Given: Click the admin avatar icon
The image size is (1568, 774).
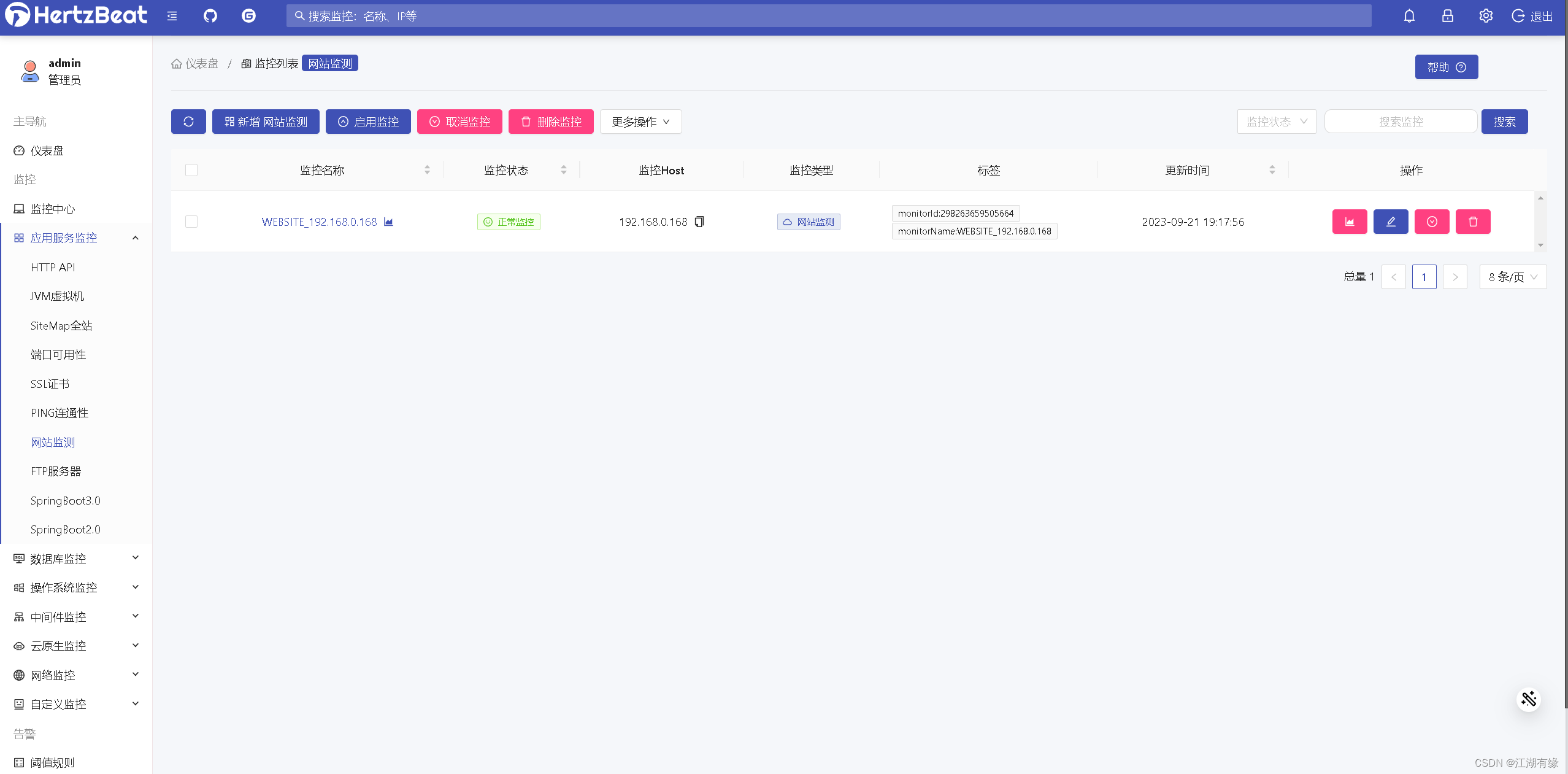Looking at the screenshot, I should 29,71.
